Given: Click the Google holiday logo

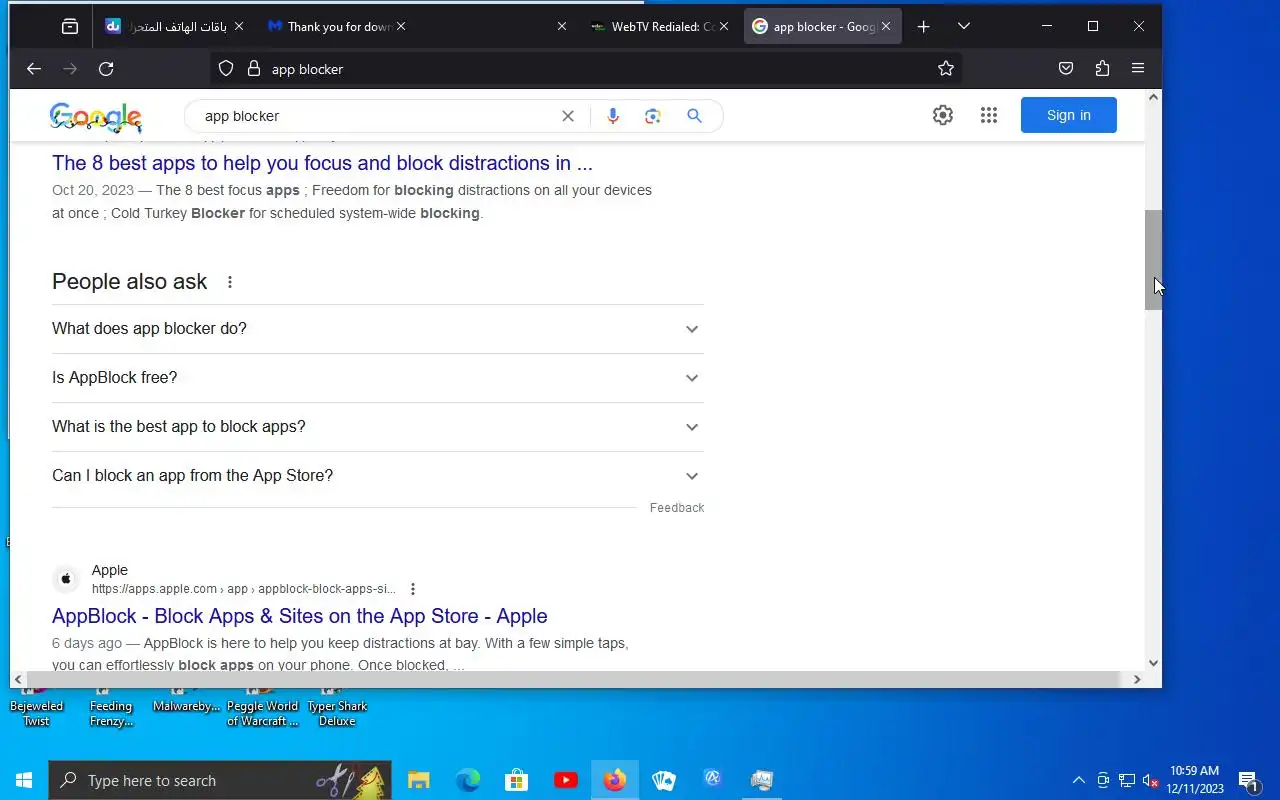Looking at the screenshot, I should [x=96, y=117].
